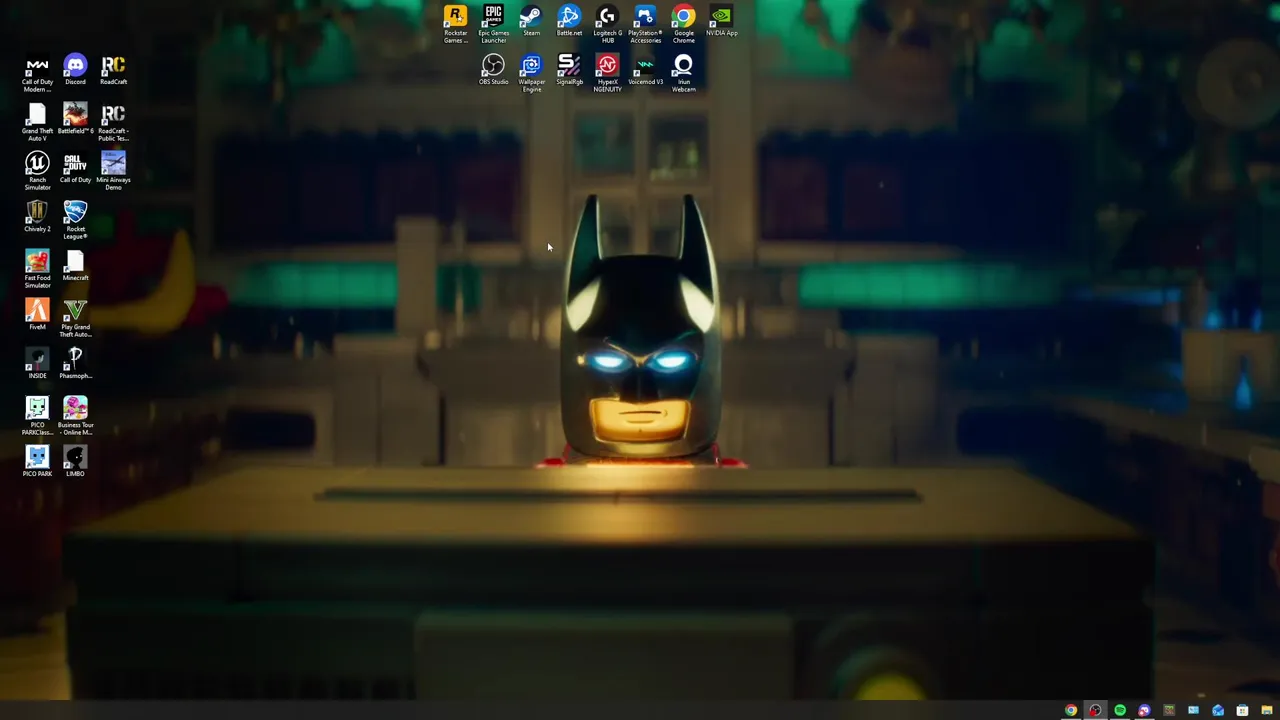Switch to Spotify from the taskbar
The width and height of the screenshot is (1280, 720).
(1120, 710)
